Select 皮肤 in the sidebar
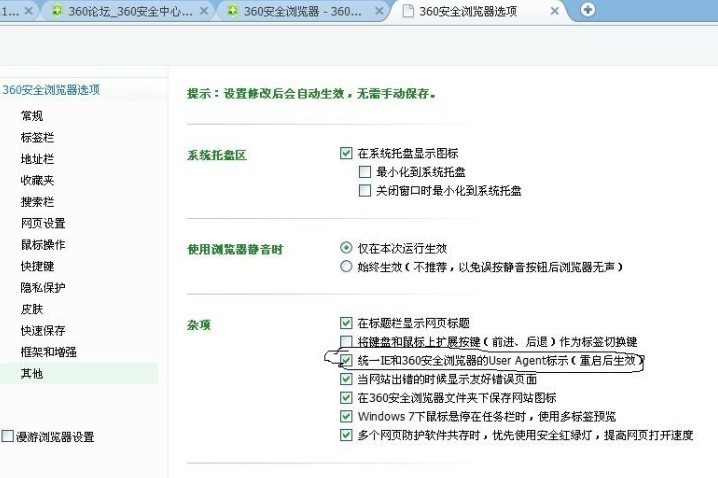 pyautogui.click(x=32, y=309)
